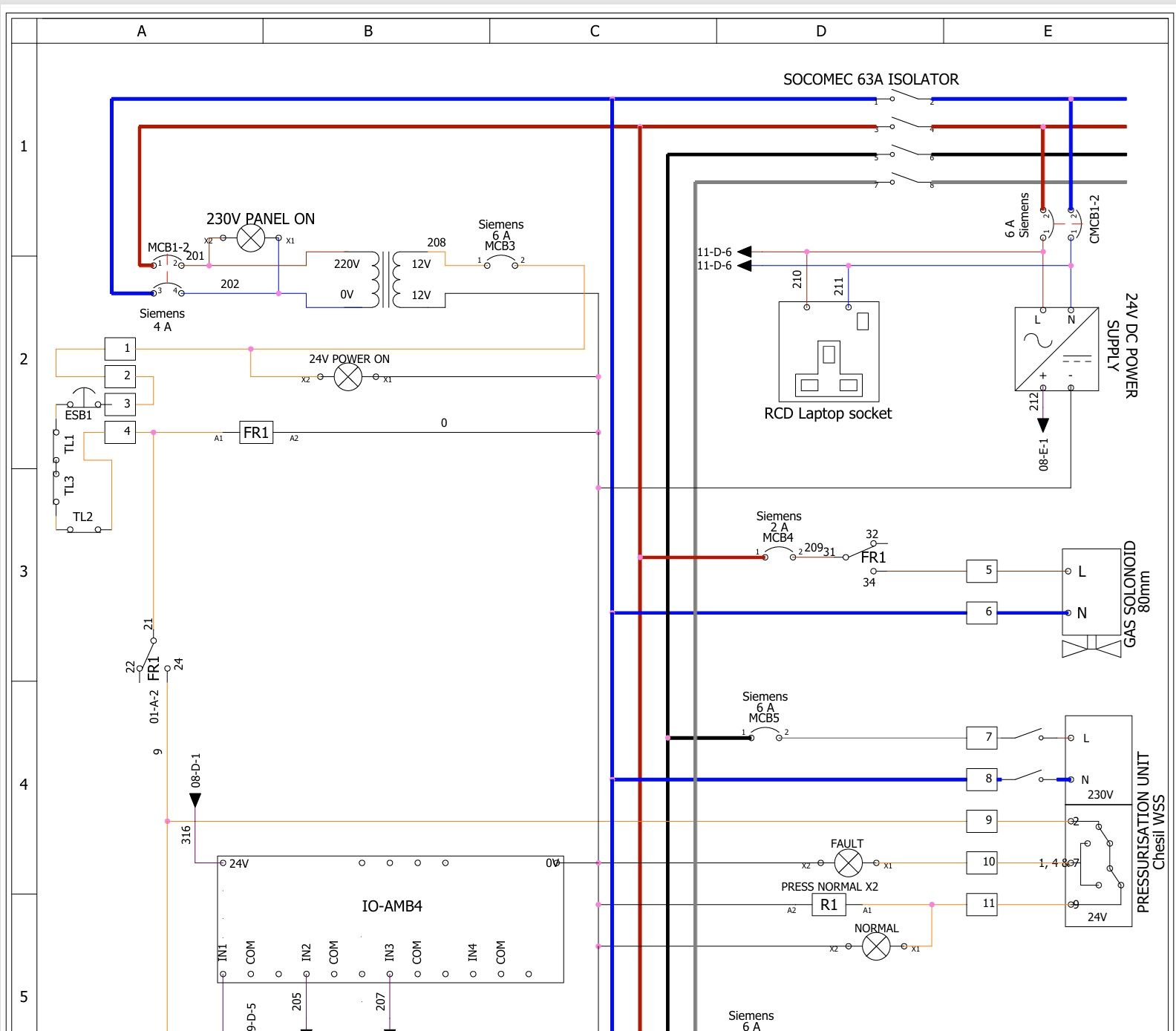The image size is (1176, 1031).
Task: Select the 24V DC POWER SUPPLY label
Action: pyautogui.click(x=1122, y=345)
